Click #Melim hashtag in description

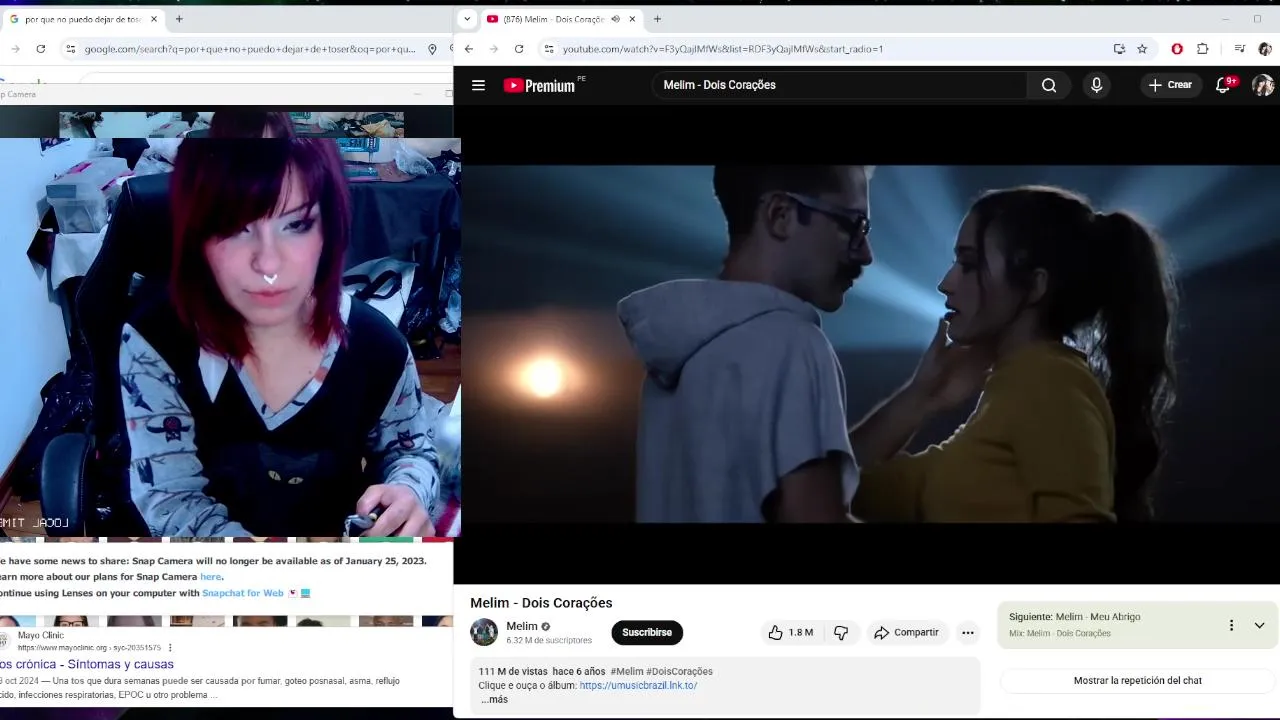(627, 671)
